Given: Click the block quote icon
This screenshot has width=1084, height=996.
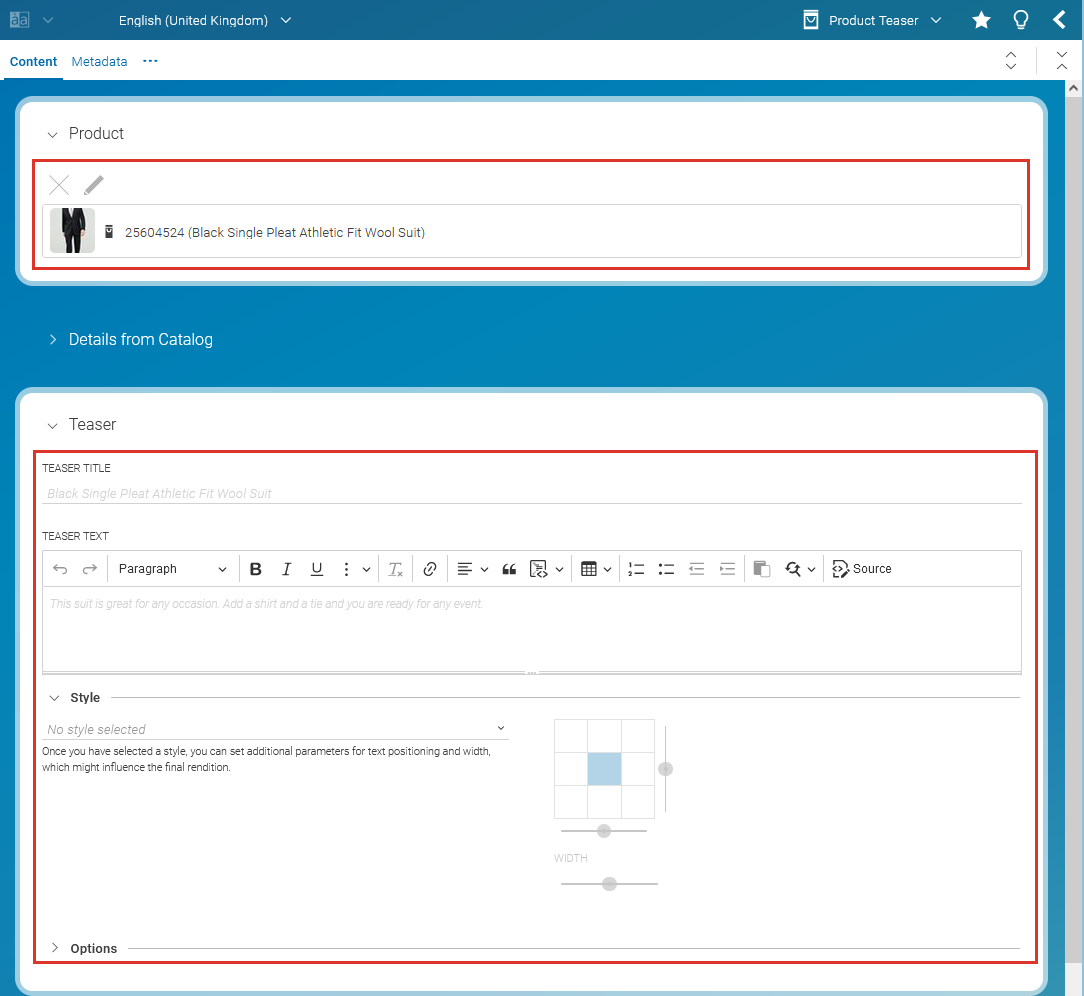Looking at the screenshot, I should [509, 569].
